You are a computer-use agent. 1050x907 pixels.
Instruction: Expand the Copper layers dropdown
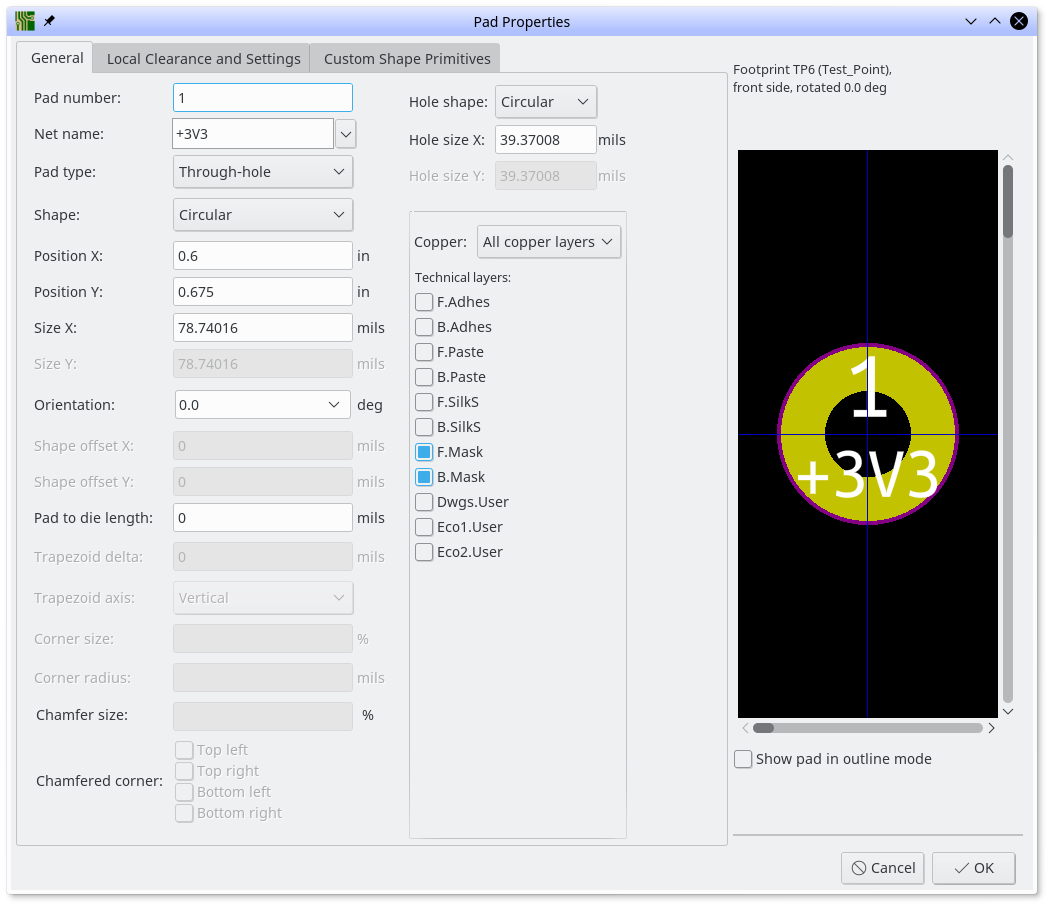click(549, 242)
